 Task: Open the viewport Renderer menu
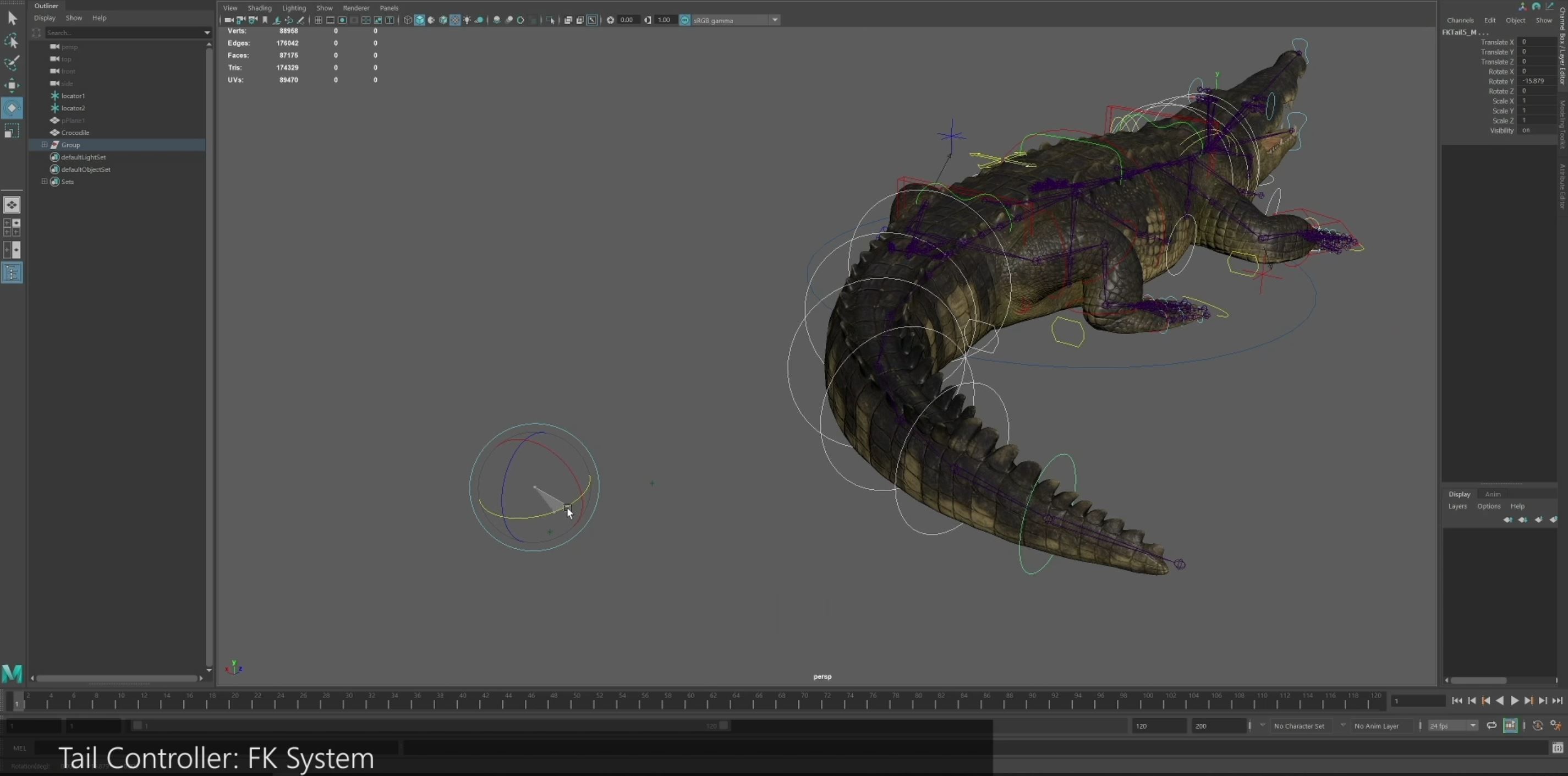pyautogui.click(x=356, y=8)
